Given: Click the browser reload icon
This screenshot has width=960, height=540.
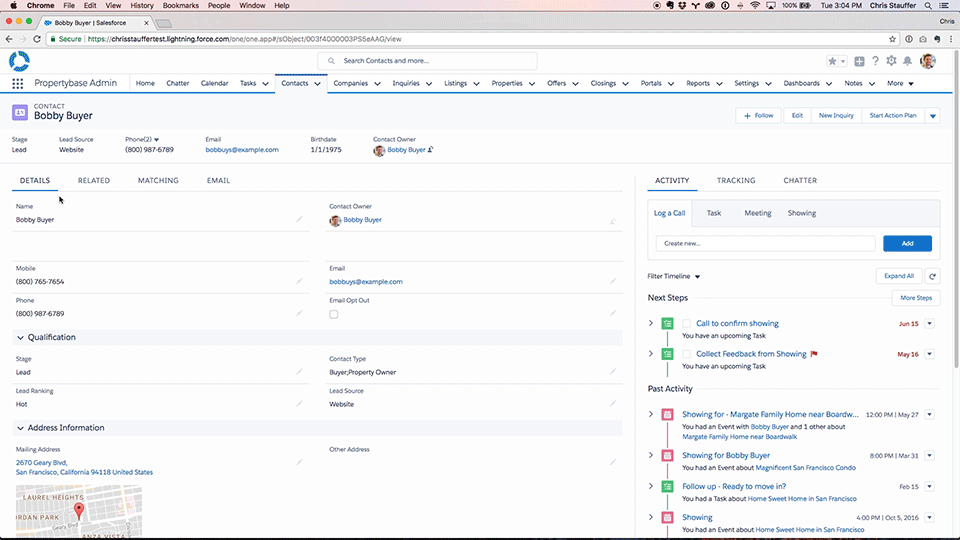Looking at the screenshot, I should coord(37,39).
